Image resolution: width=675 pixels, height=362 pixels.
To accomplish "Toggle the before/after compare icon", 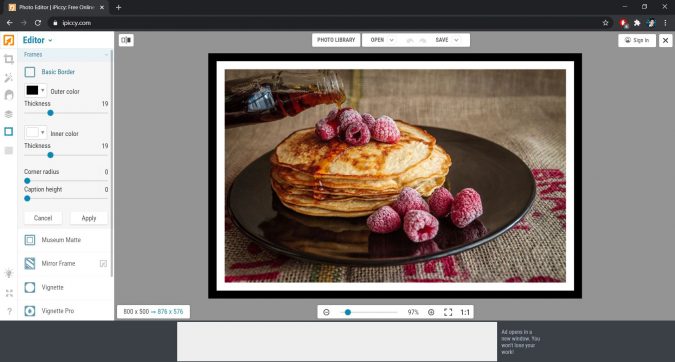I will tap(126, 40).
